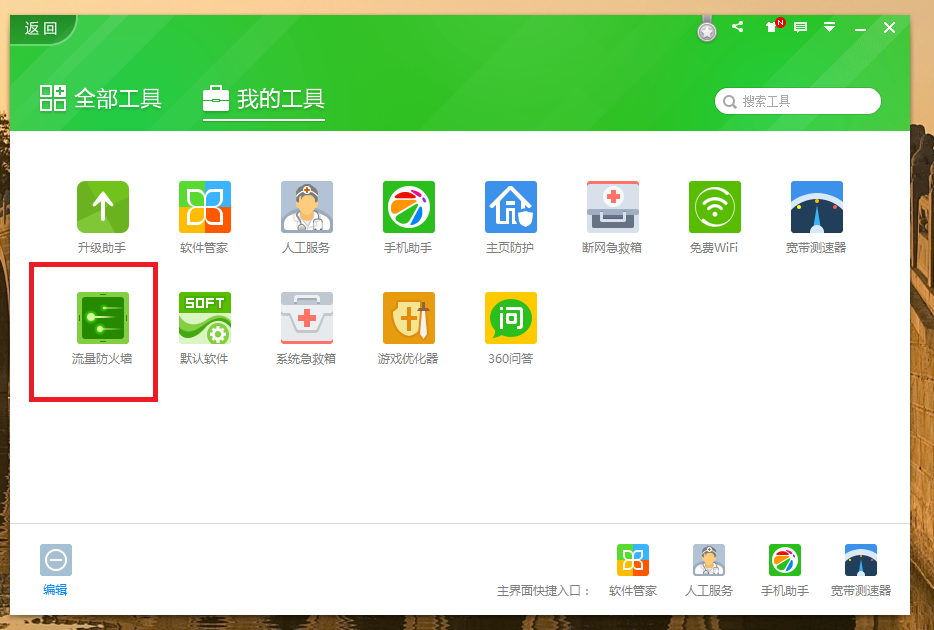The height and width of the screenshot is (630, 934).
Task: Open 宽带测速器 in the tools grid
Action: click(816, 207)
